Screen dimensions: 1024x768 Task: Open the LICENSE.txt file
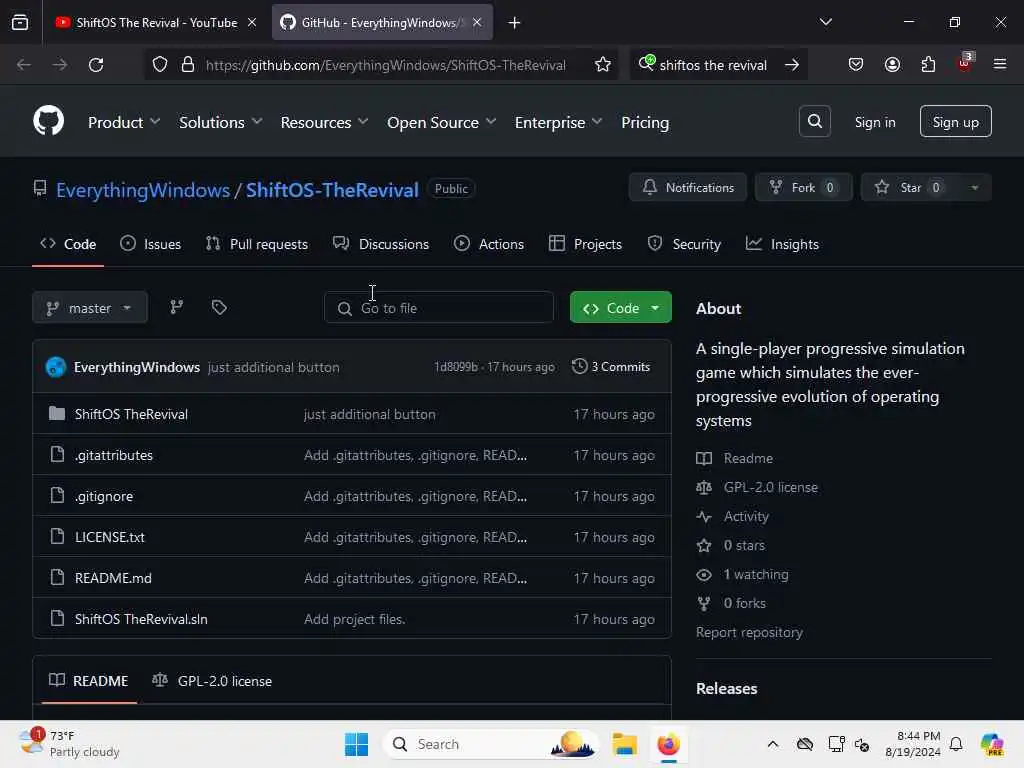(x=110, y=537)
